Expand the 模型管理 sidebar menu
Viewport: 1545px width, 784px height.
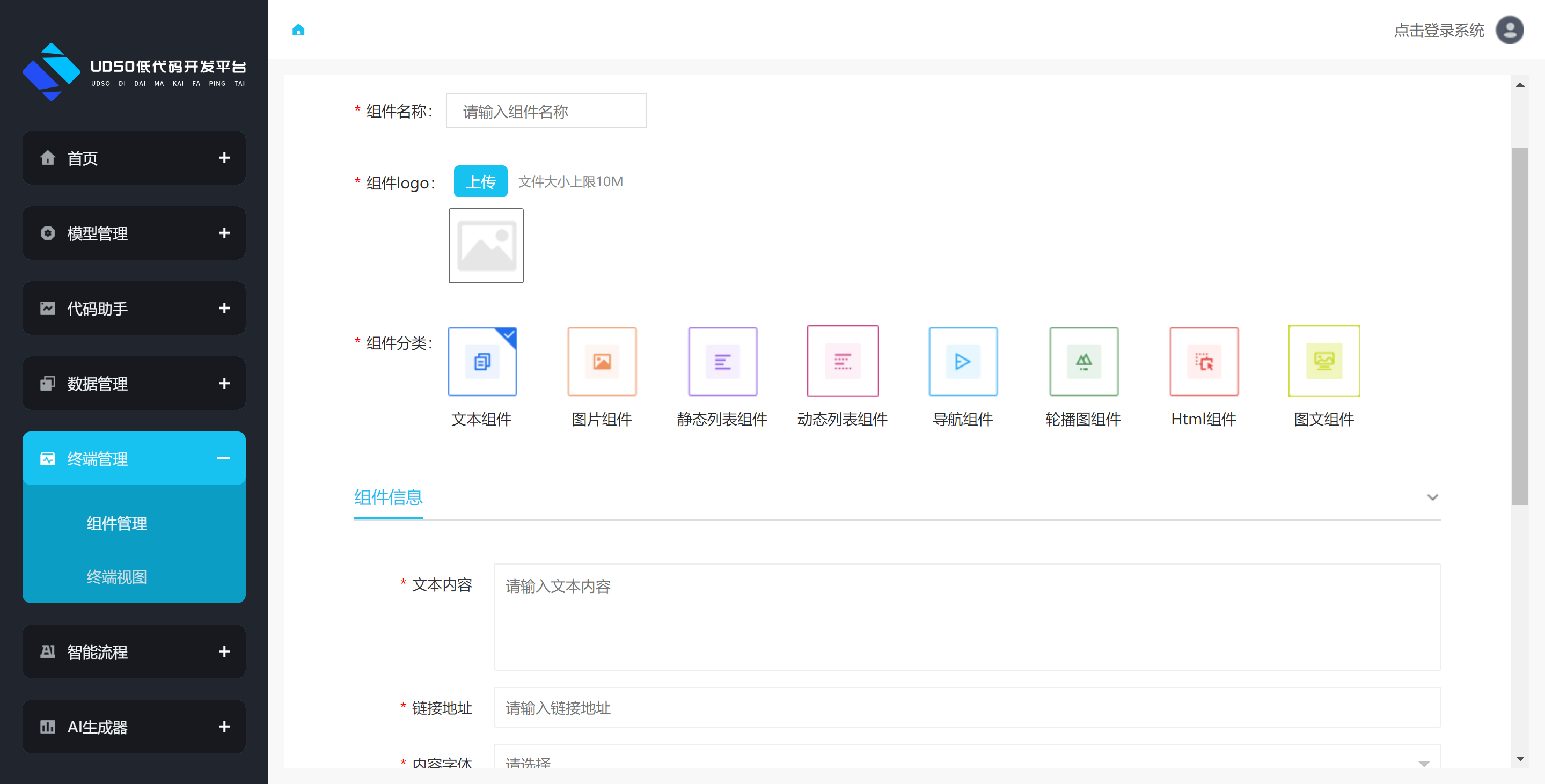pos(224,233)
